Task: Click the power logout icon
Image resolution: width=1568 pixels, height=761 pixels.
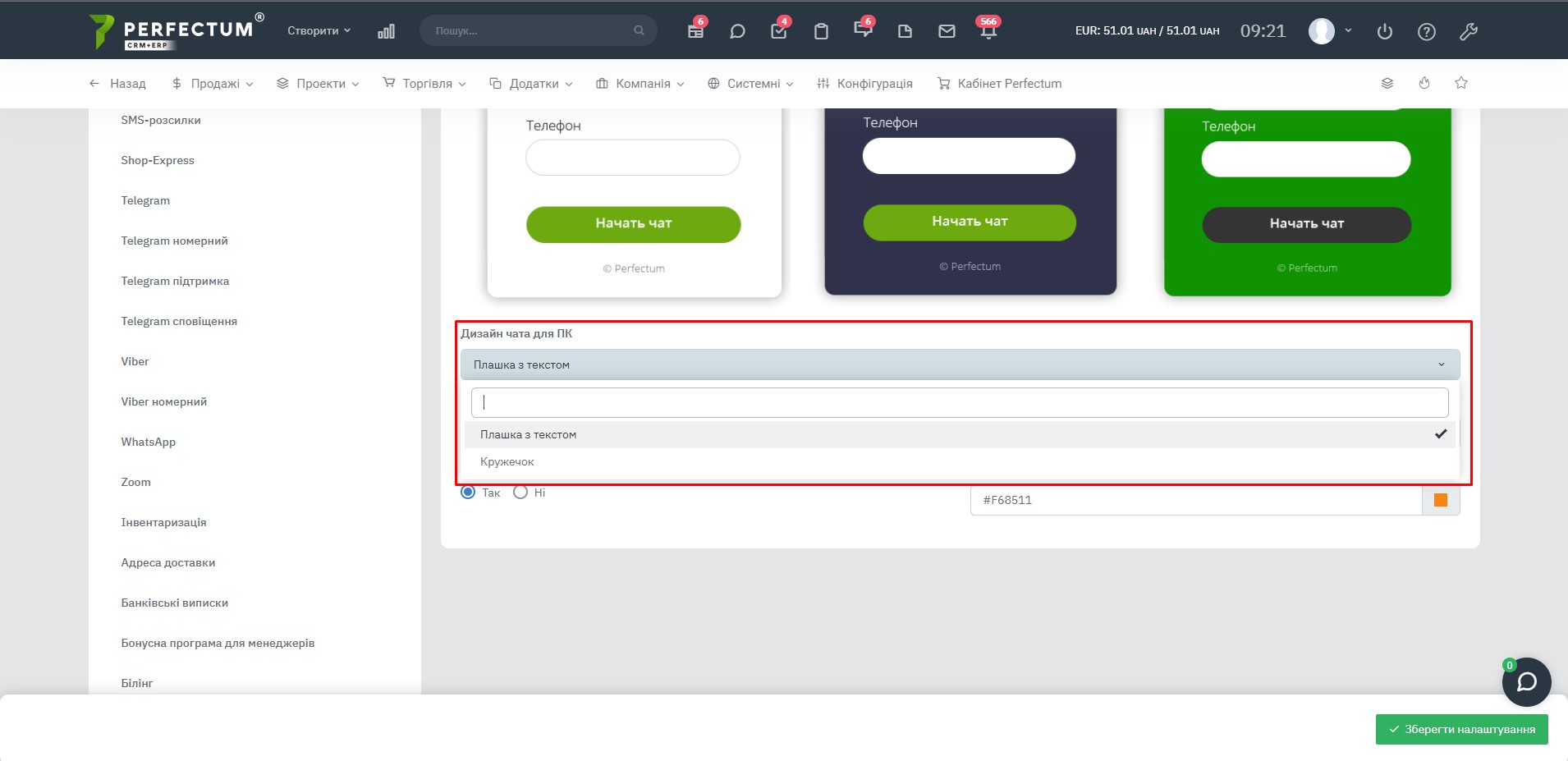Action: pos(1385,32)
